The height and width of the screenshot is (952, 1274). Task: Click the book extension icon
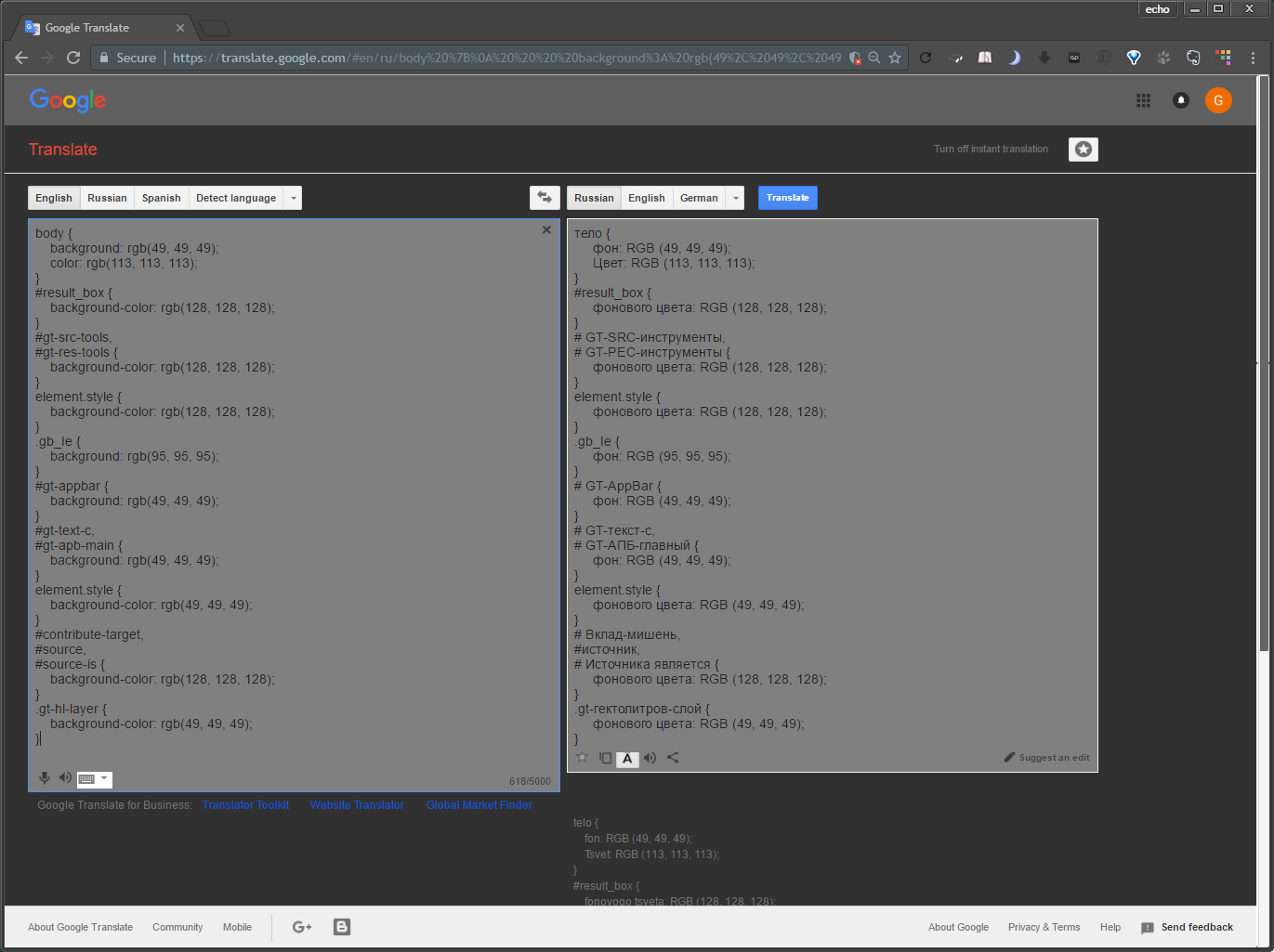point(985,58)
